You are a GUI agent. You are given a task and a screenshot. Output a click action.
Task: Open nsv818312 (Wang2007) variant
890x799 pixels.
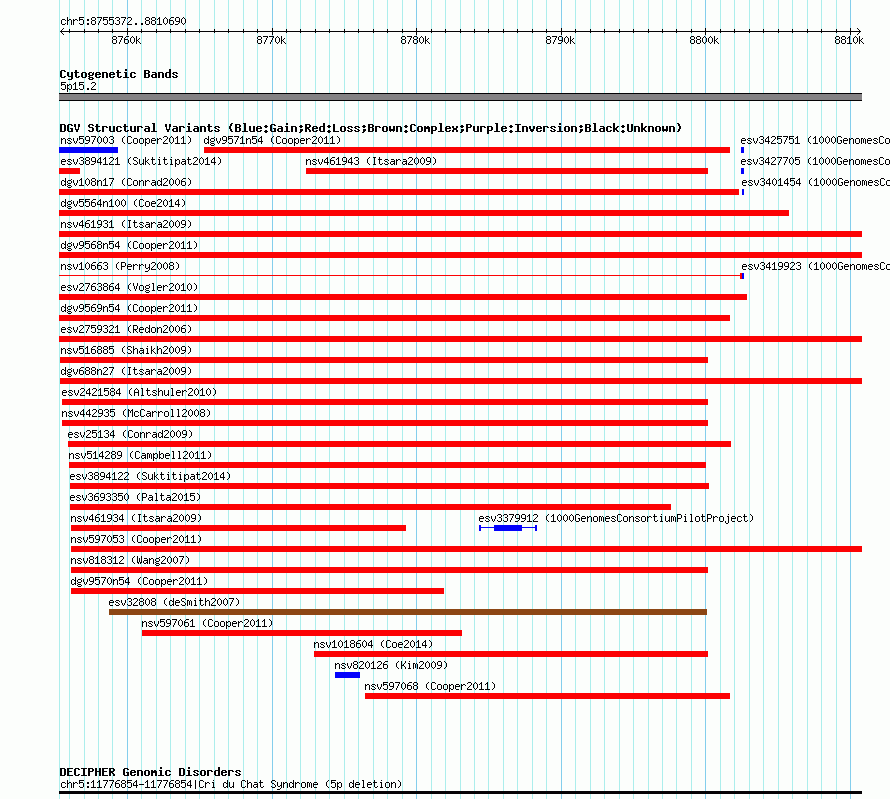click(x=130, y=560)
